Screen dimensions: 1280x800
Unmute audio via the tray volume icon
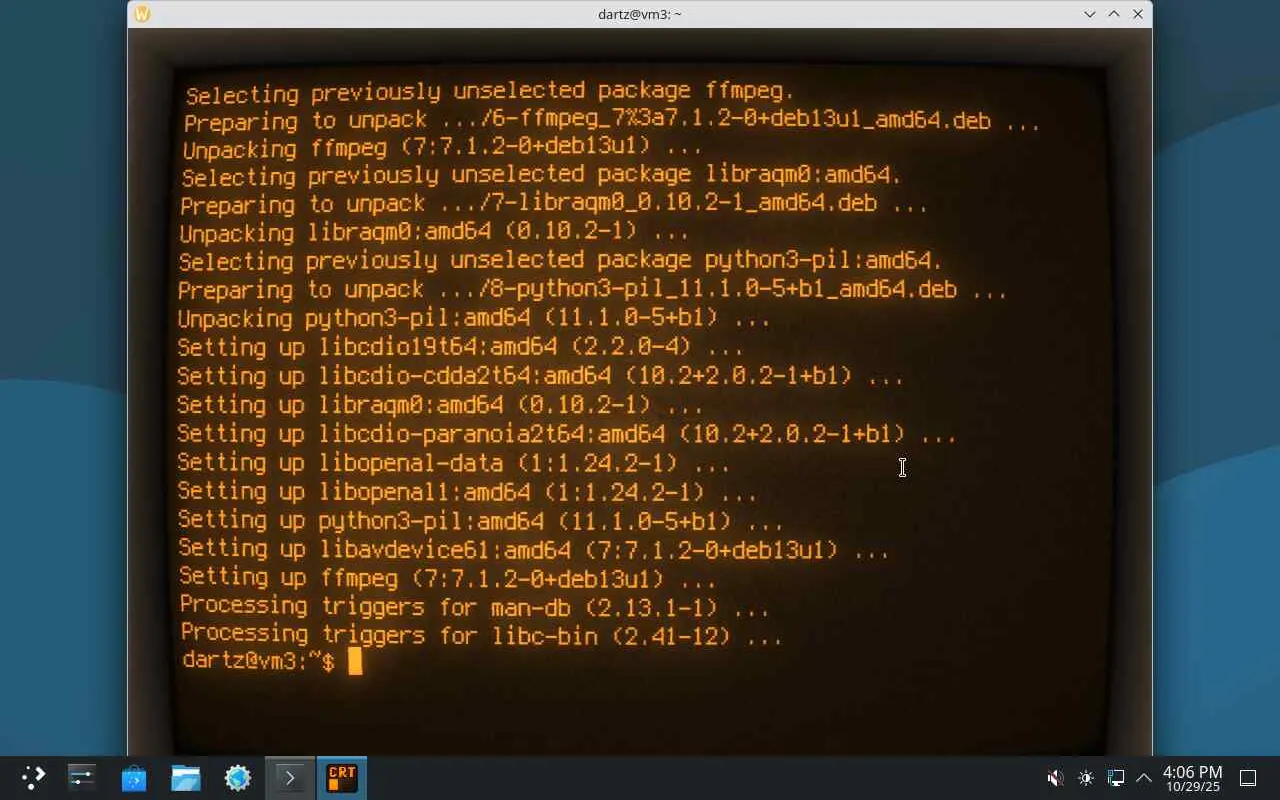pos(1055,778)
